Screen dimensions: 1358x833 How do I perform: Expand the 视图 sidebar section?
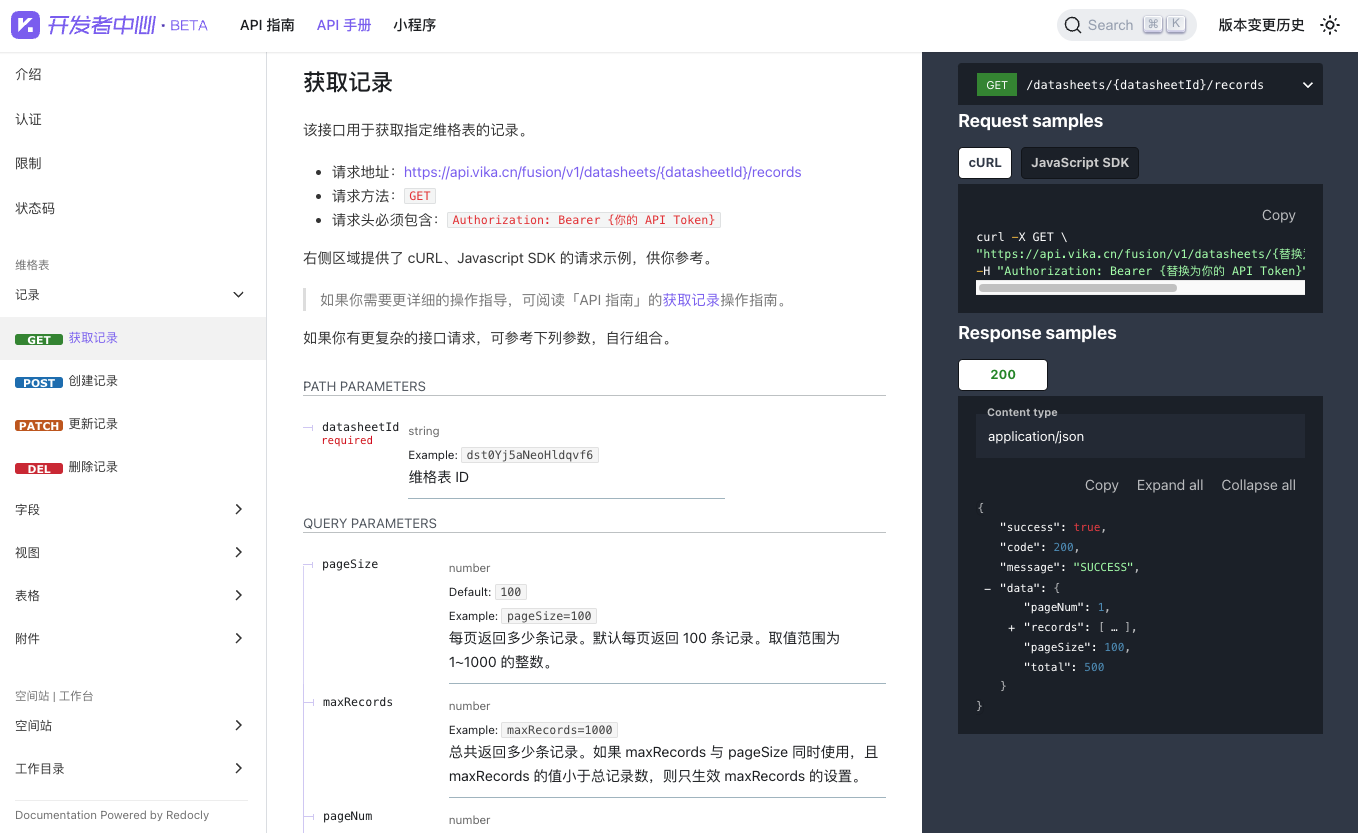point(238,552)
